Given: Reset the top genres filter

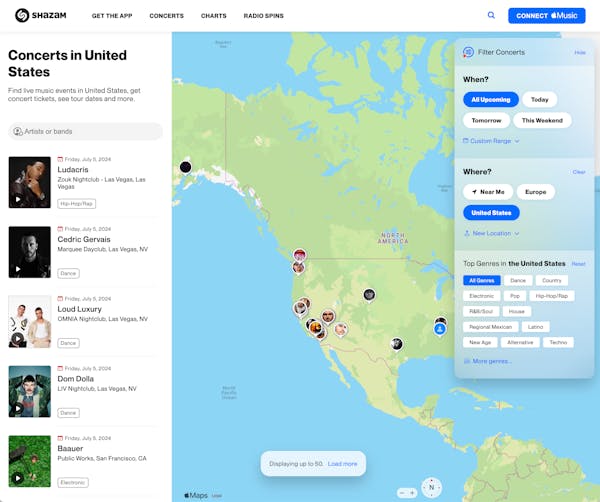Looking at the screenshot, I should [579, 264].
